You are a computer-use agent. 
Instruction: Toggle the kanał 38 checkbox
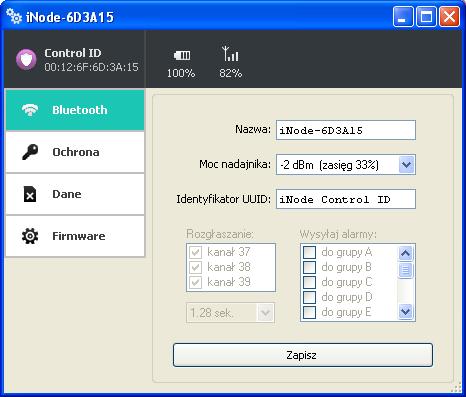click(195, 267)
